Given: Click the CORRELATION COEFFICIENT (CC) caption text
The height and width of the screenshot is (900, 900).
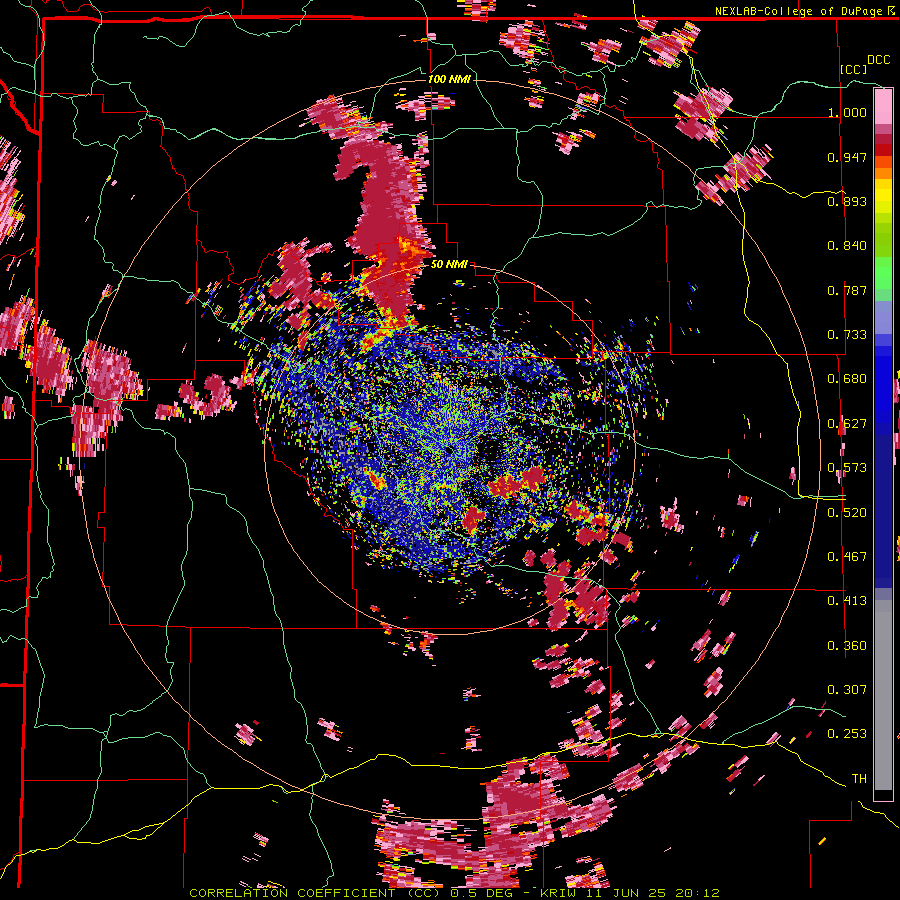Looking at the screenshot, I should 315,893.
